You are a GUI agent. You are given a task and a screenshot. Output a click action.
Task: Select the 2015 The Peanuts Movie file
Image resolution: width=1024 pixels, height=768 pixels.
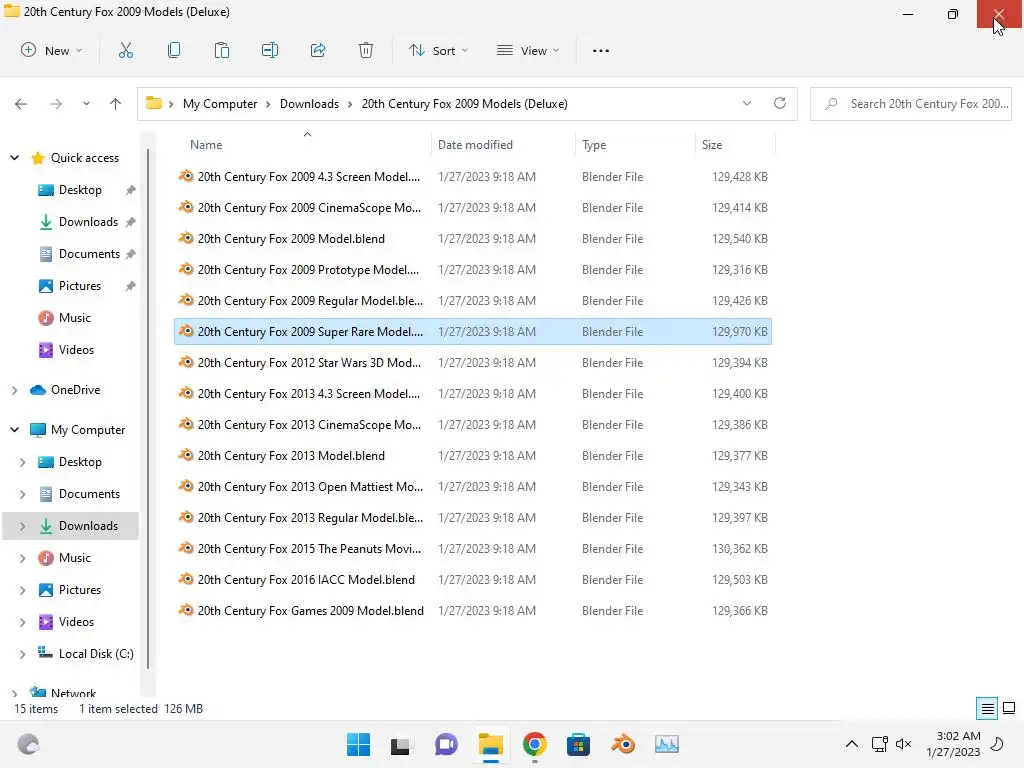point(473,549)
